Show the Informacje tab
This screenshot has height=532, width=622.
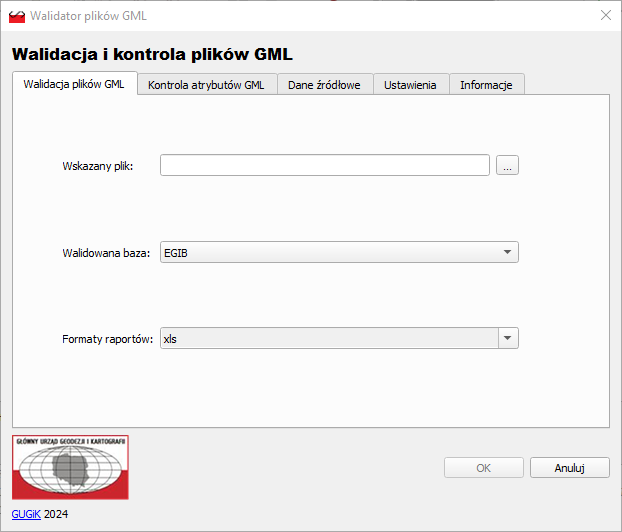[x=486, y=85]
